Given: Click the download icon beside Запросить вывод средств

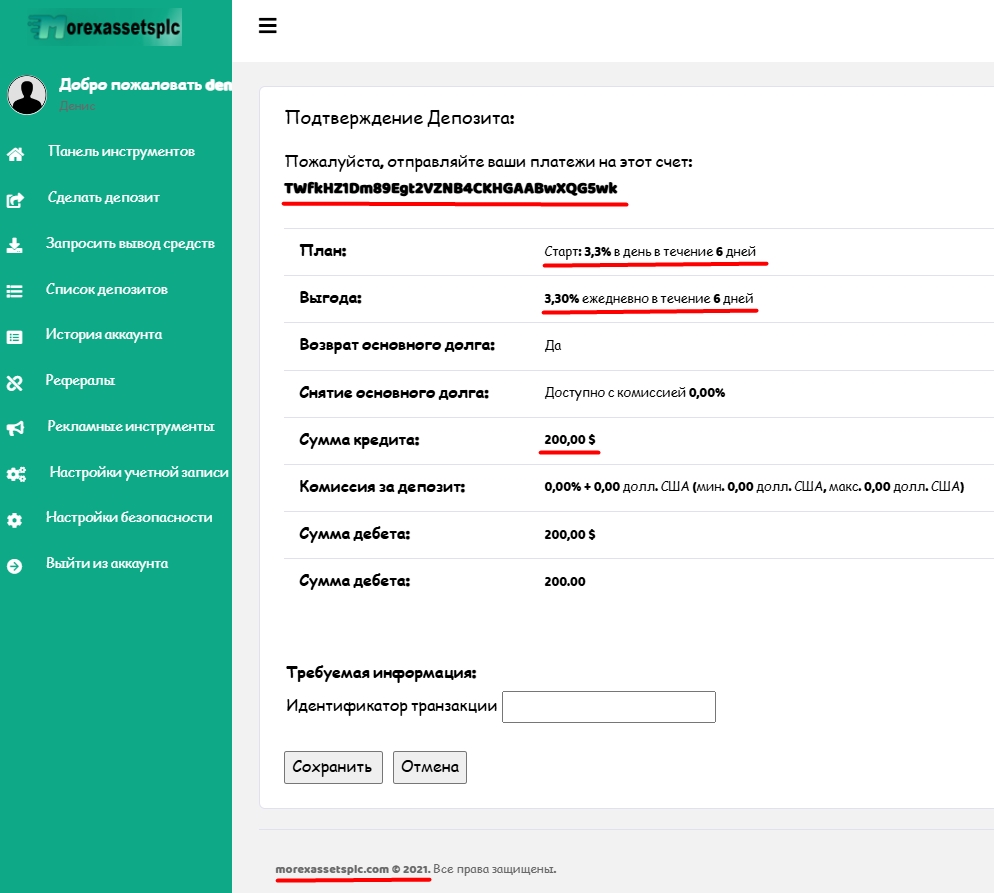Looking at the screenshot, I should (x=15, y=245).
